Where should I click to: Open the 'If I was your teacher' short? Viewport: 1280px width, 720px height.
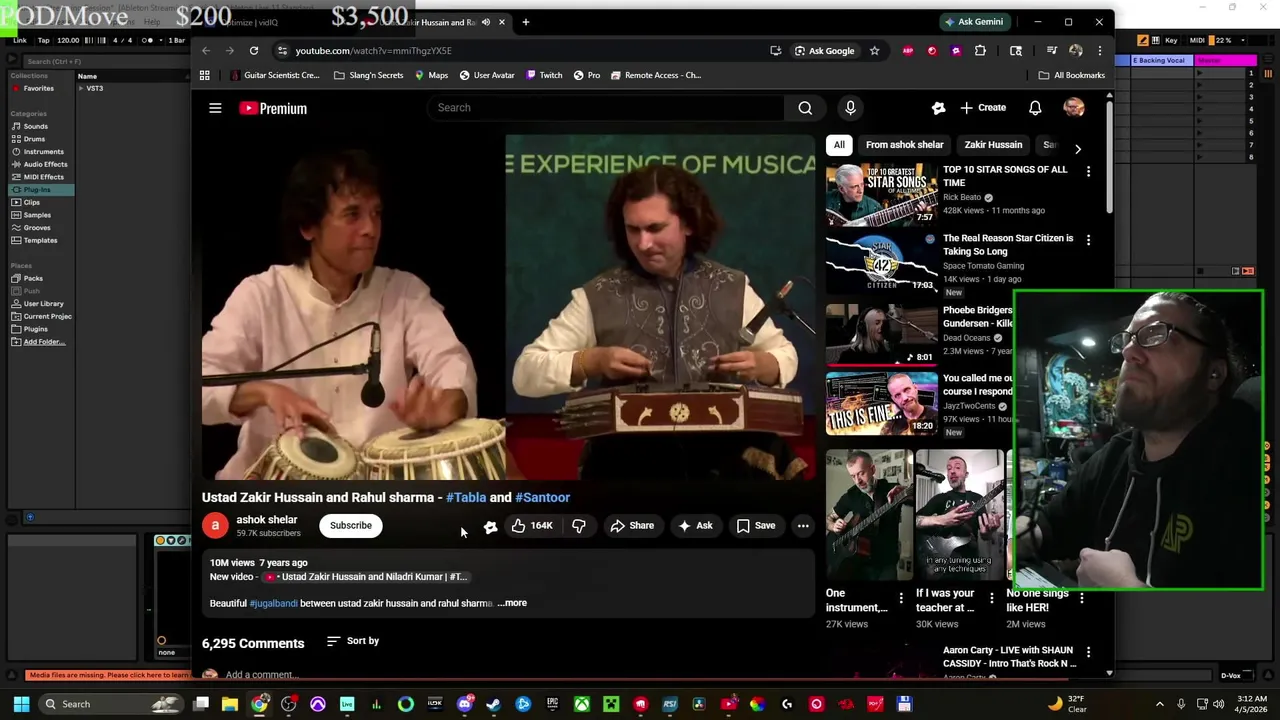click(x=959, y=515)
